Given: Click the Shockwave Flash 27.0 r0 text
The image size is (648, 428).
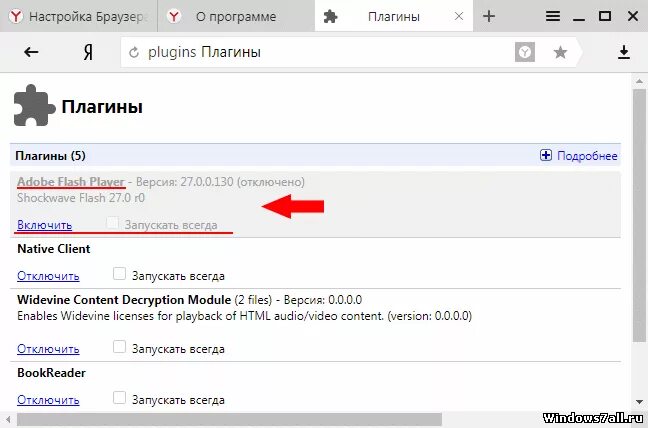Looking at the screenshot, I should (81, 198).
